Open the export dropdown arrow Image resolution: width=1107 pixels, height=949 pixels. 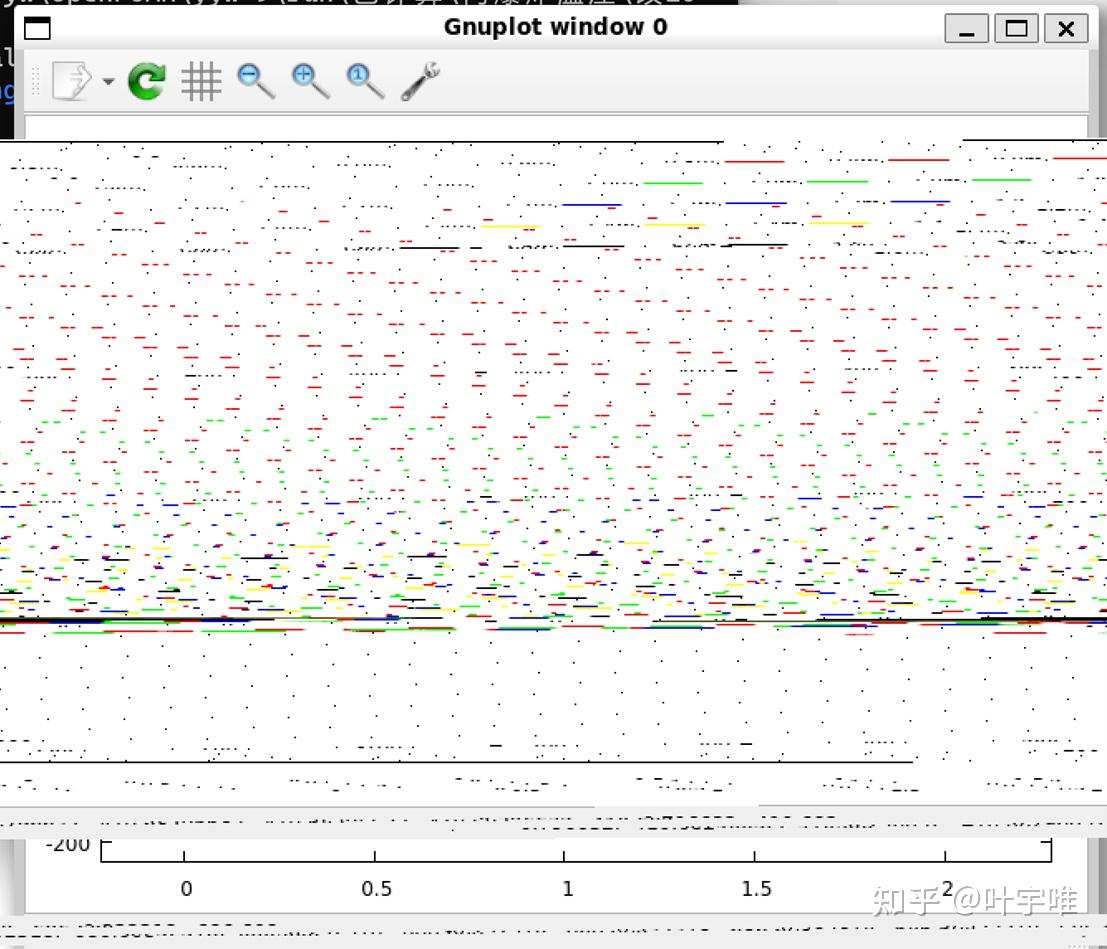pos(108,82)
